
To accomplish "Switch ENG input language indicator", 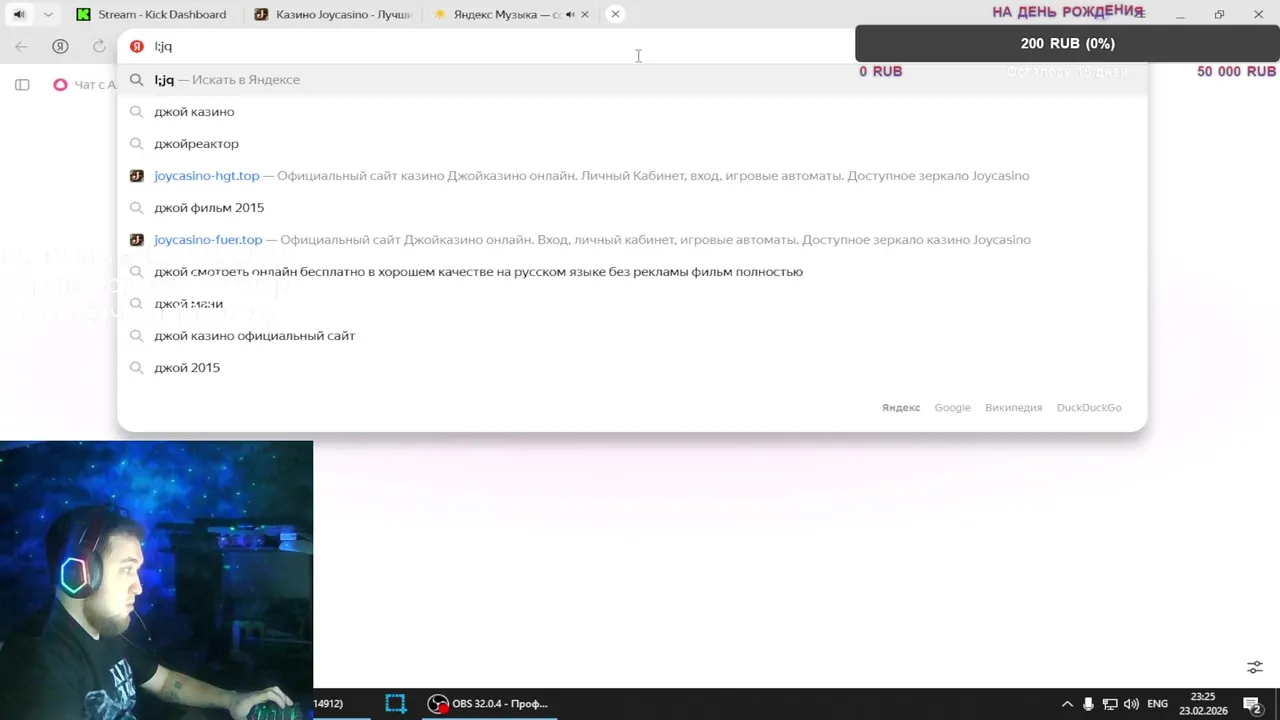I will click(x=1157, y=704).
